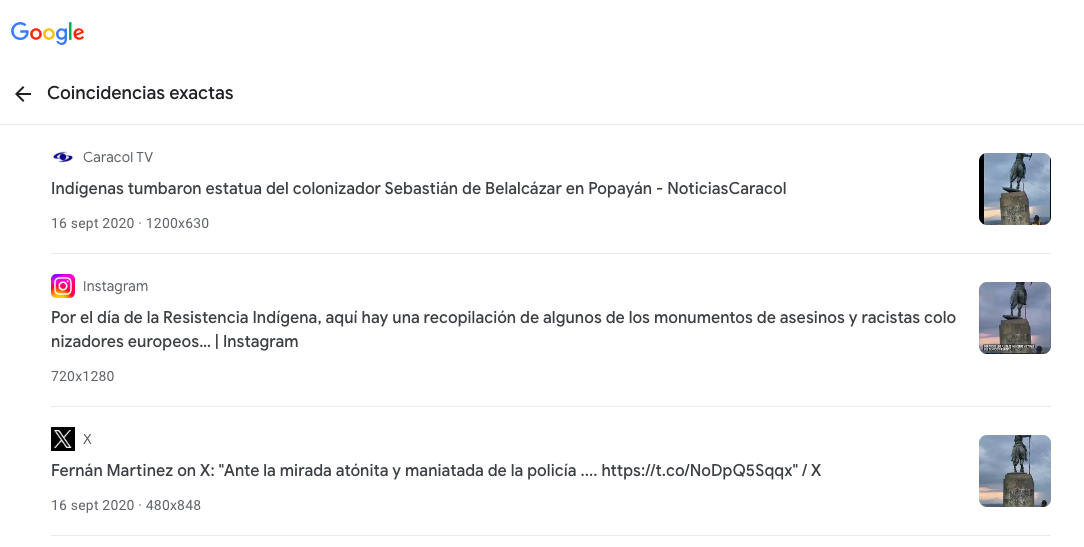Select the X source name text
This screenshot has height=547, width=1084.
click(x=87, y=439)
